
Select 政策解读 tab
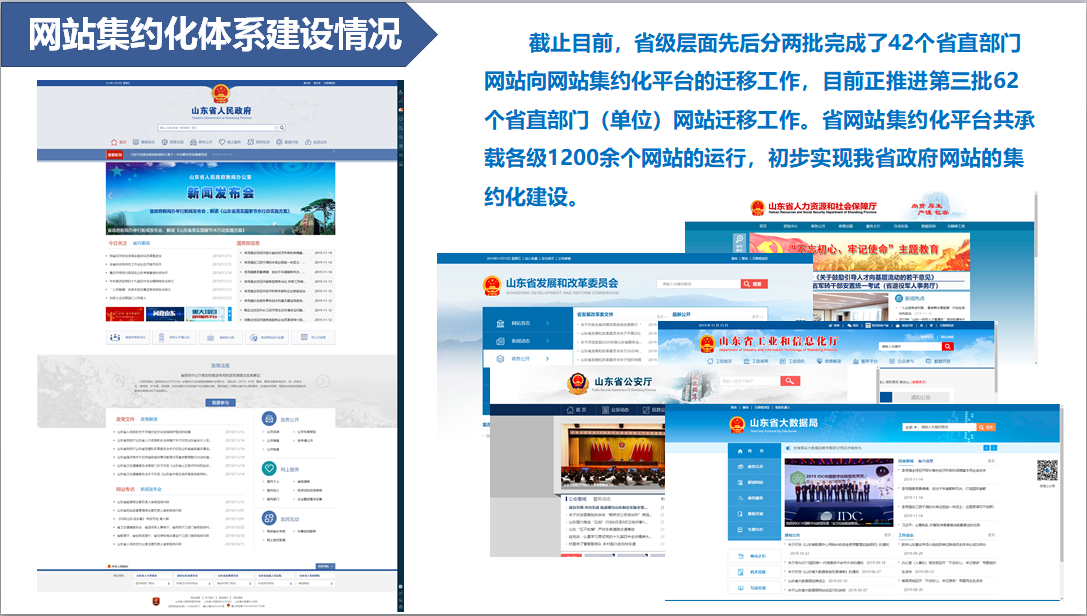149,419
